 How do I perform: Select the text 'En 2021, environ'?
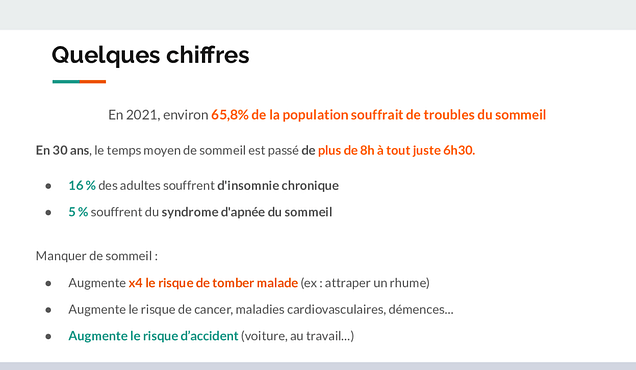(x=158, y=115)
